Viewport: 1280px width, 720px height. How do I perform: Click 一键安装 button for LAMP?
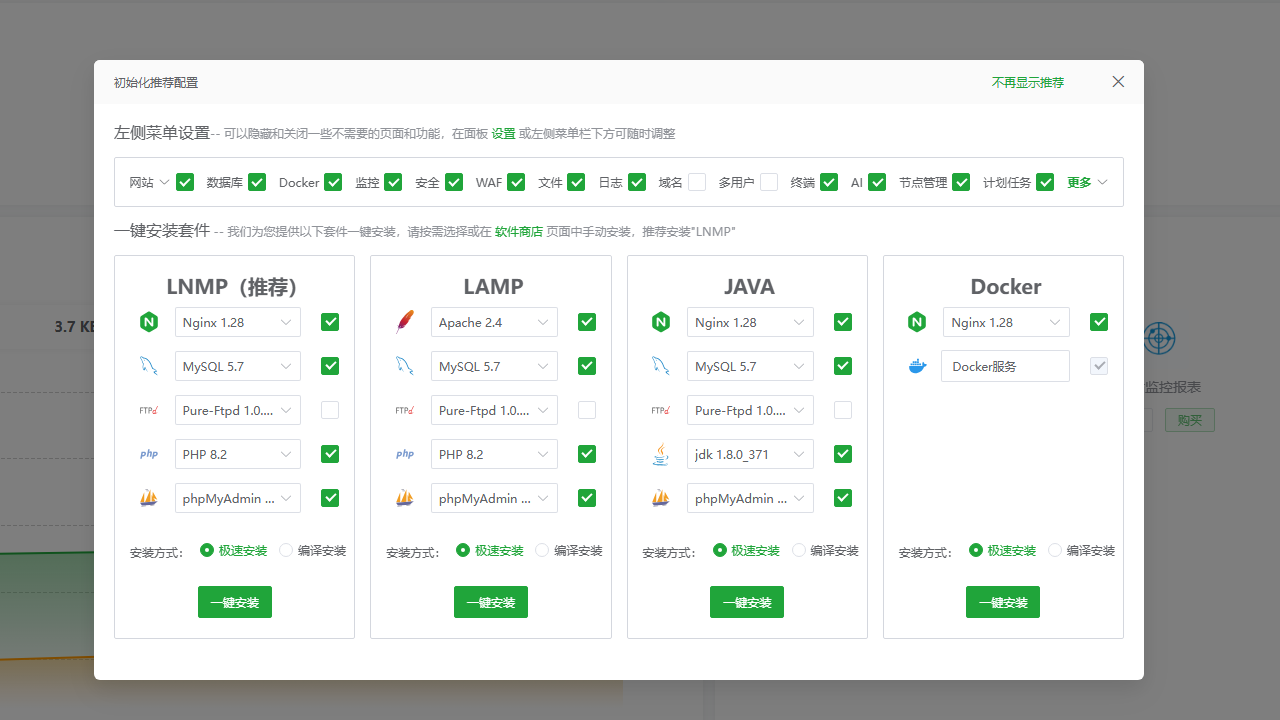pos(491,602)
